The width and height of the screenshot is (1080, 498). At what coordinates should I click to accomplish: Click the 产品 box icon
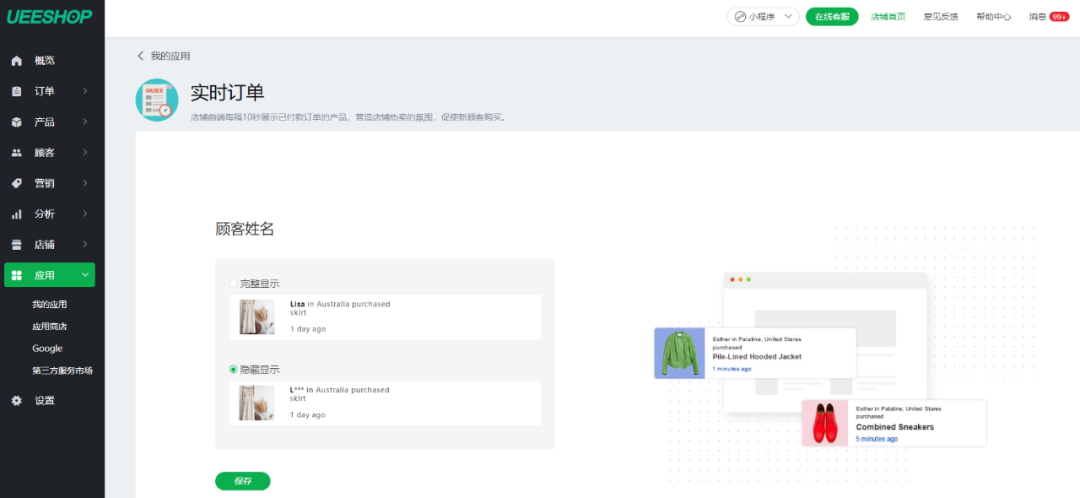(x=17, y=122)
